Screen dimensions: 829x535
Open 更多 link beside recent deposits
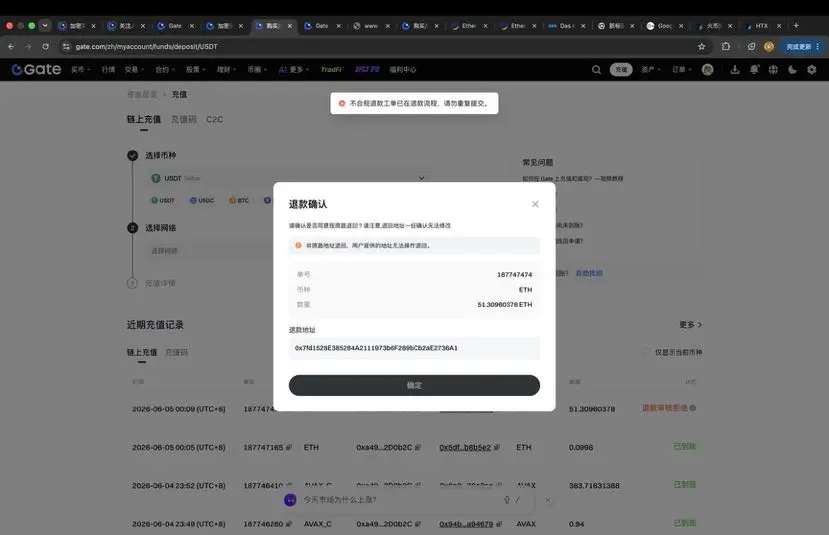[x=690, y=325]
